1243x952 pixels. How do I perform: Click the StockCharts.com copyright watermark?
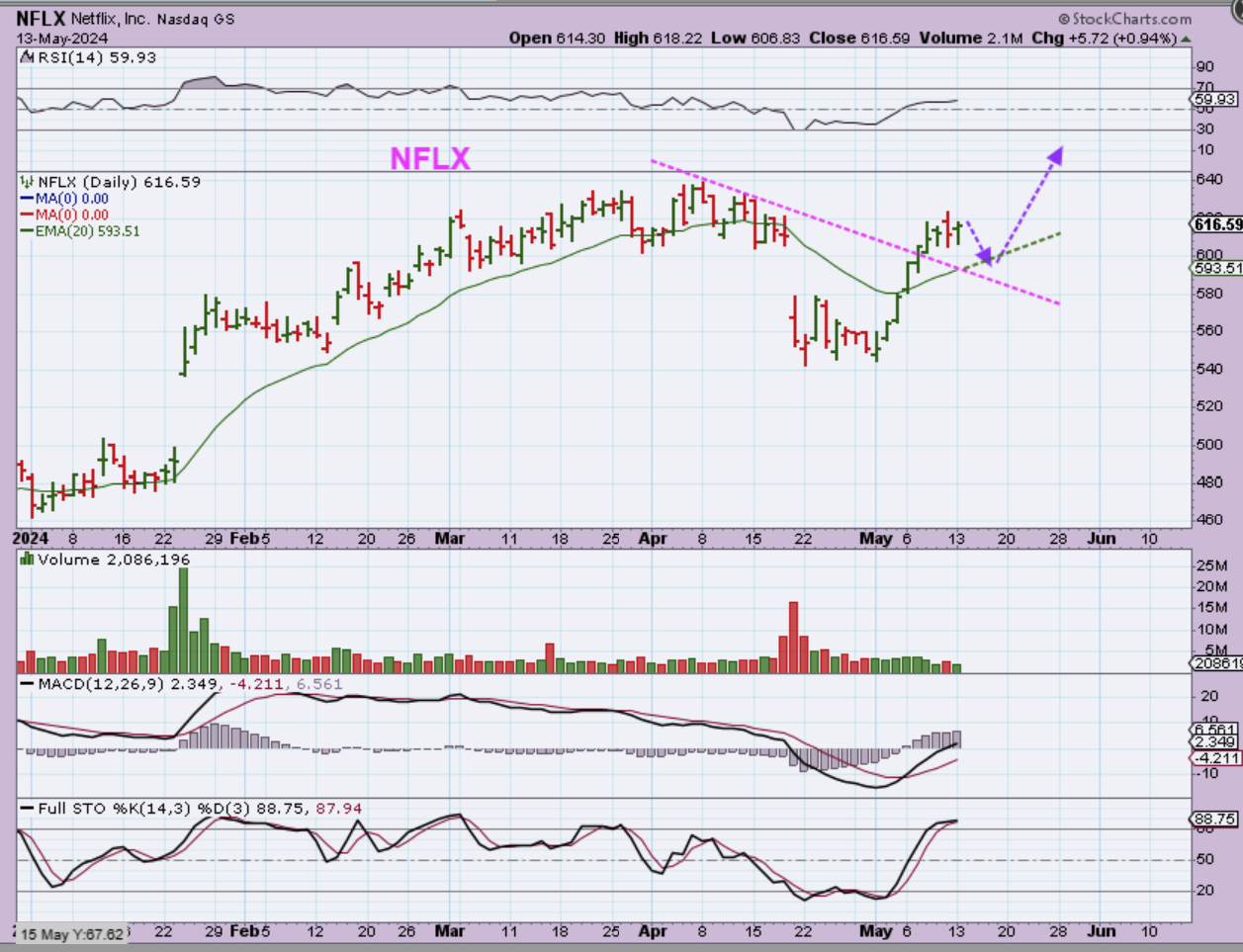pos(1124,19)
